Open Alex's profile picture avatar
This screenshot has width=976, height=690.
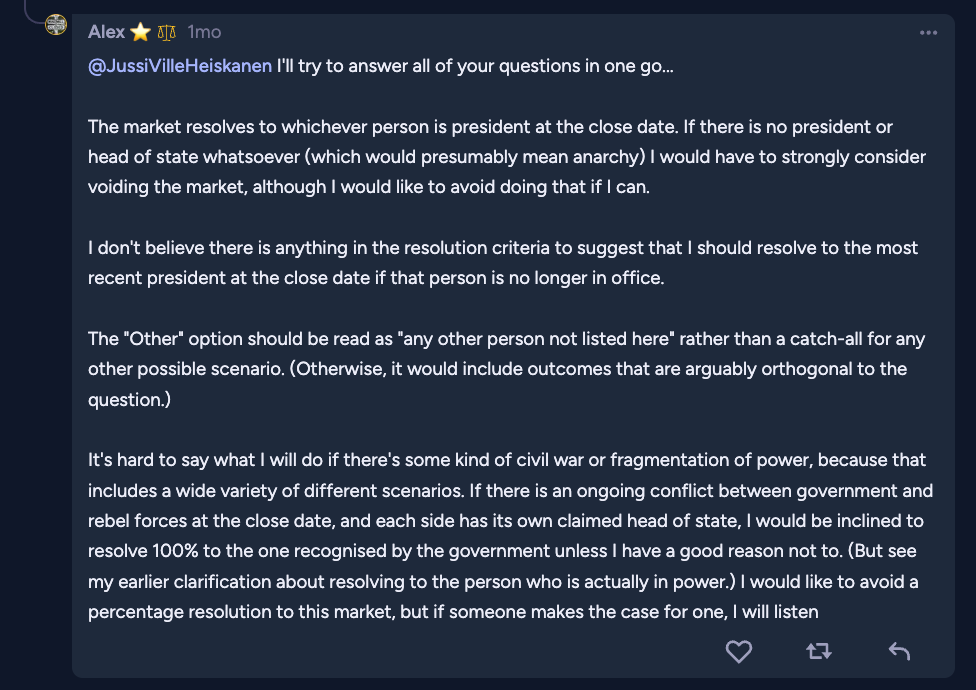tap(56, 25)
